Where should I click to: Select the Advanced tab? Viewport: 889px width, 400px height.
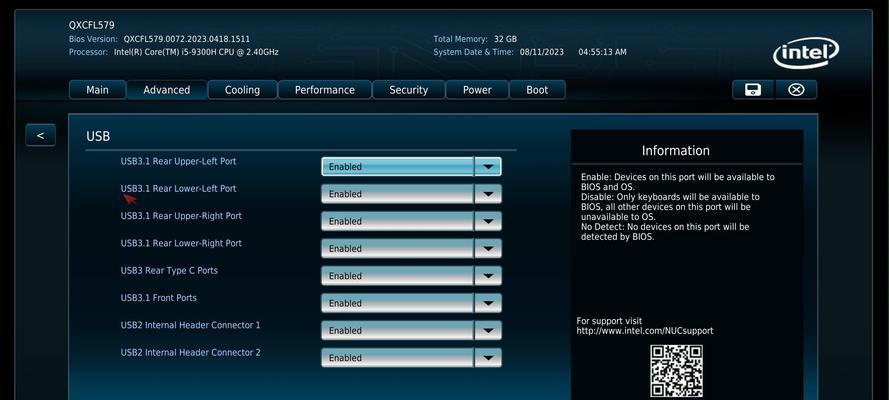[x=167, y=90]
